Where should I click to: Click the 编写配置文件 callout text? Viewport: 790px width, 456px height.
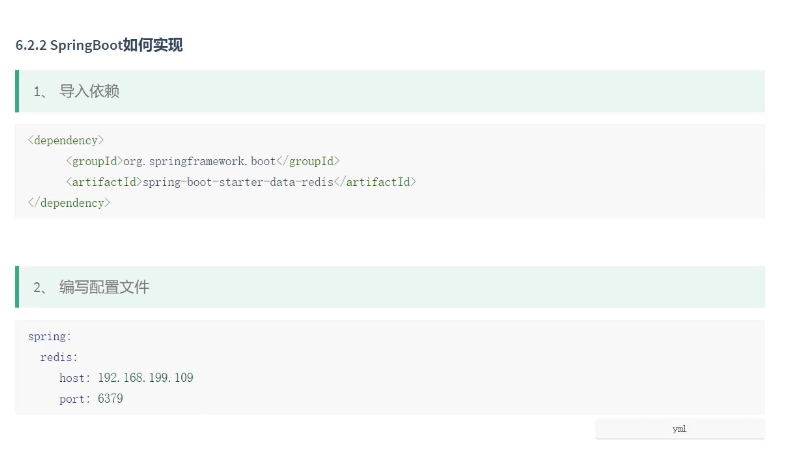coord(104,287)
